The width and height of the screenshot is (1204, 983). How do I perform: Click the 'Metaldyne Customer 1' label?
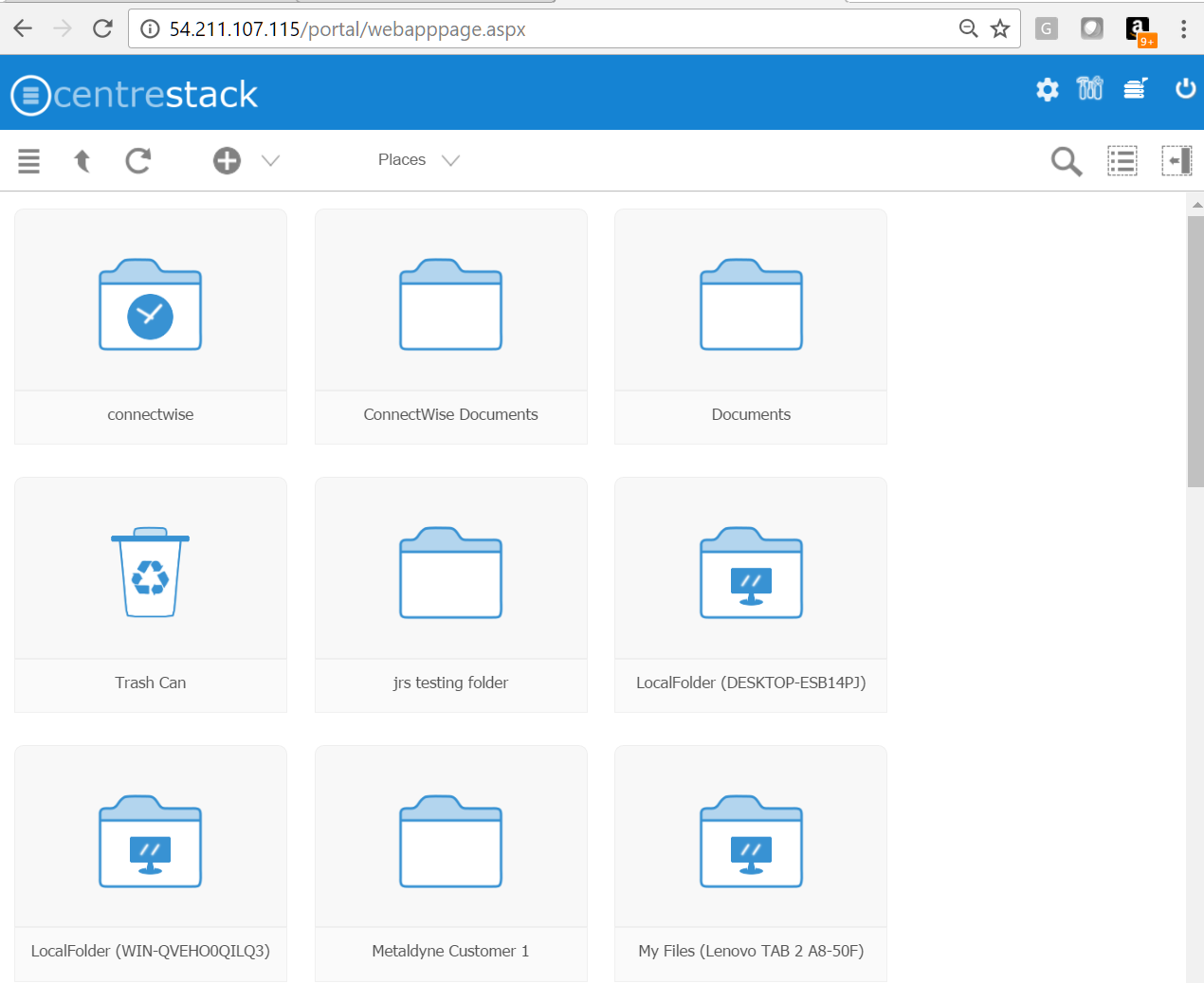tap(451, 951)
